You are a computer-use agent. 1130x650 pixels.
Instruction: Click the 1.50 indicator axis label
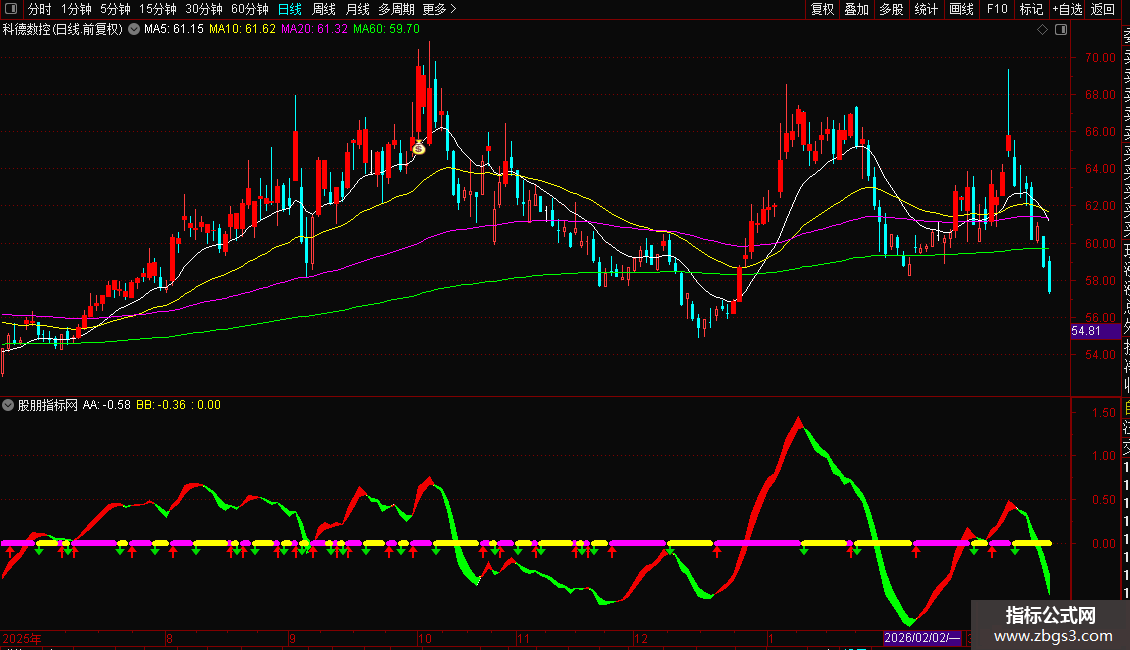coord(1104,413)
